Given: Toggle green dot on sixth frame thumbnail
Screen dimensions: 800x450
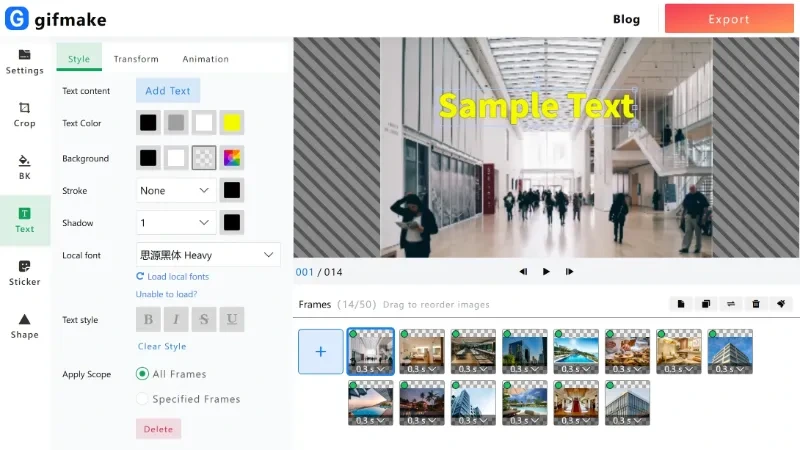Looking at the screenshot, I should [610, 334].
